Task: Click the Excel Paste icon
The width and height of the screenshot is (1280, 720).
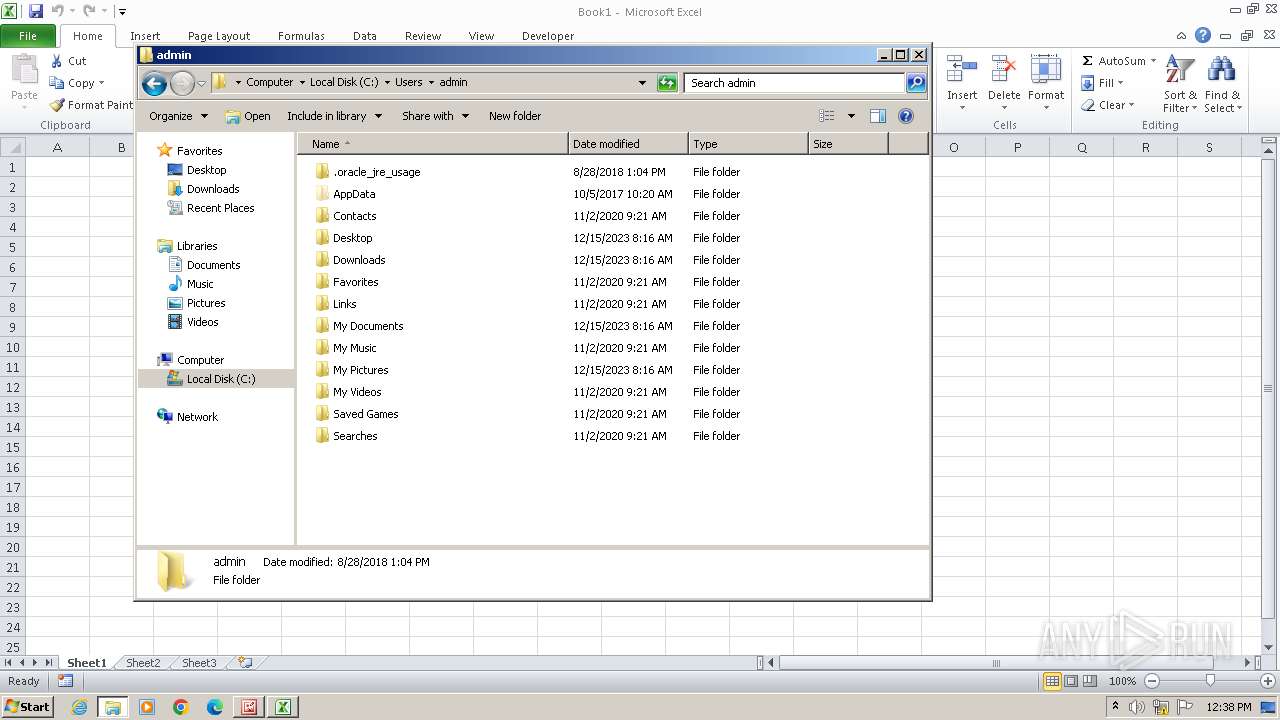Action: click(x=24, y=72)
